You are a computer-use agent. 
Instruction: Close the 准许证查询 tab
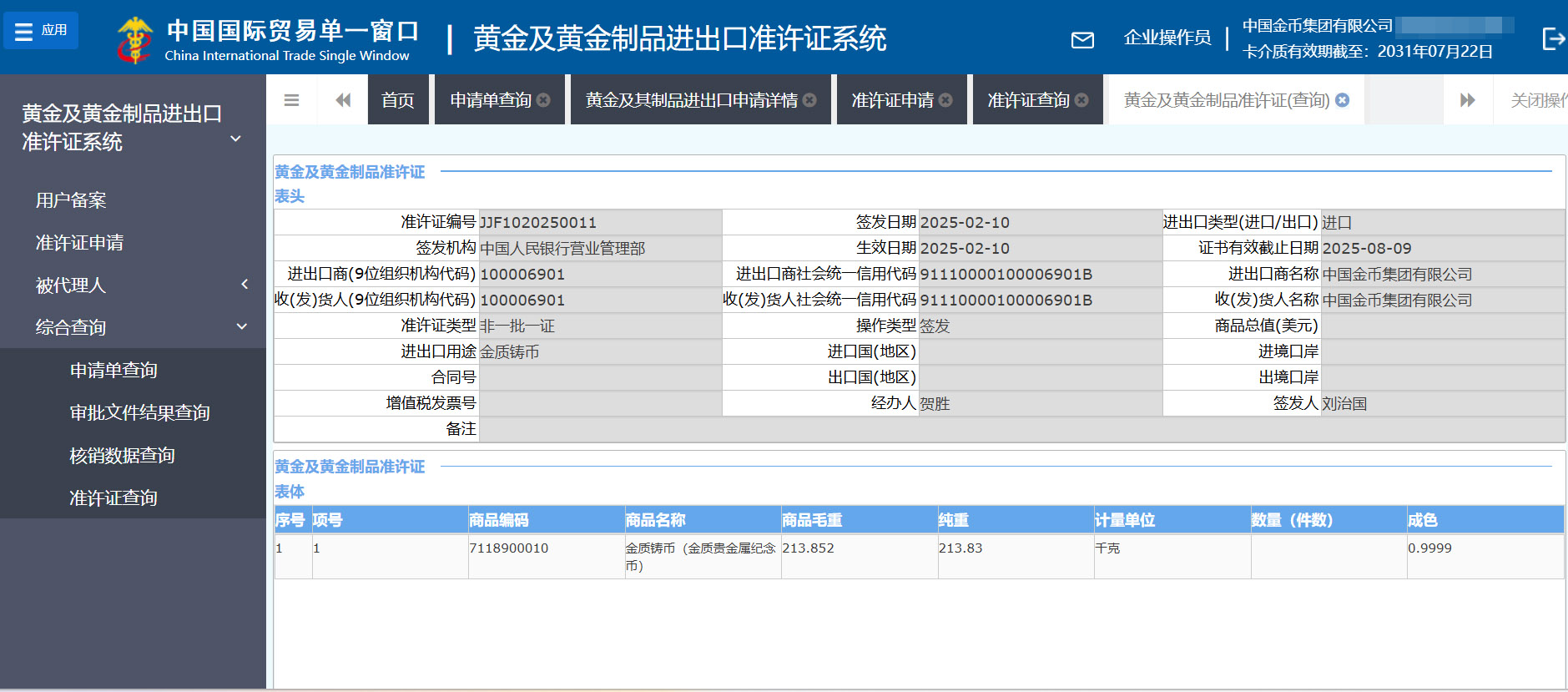(1081, 100)
